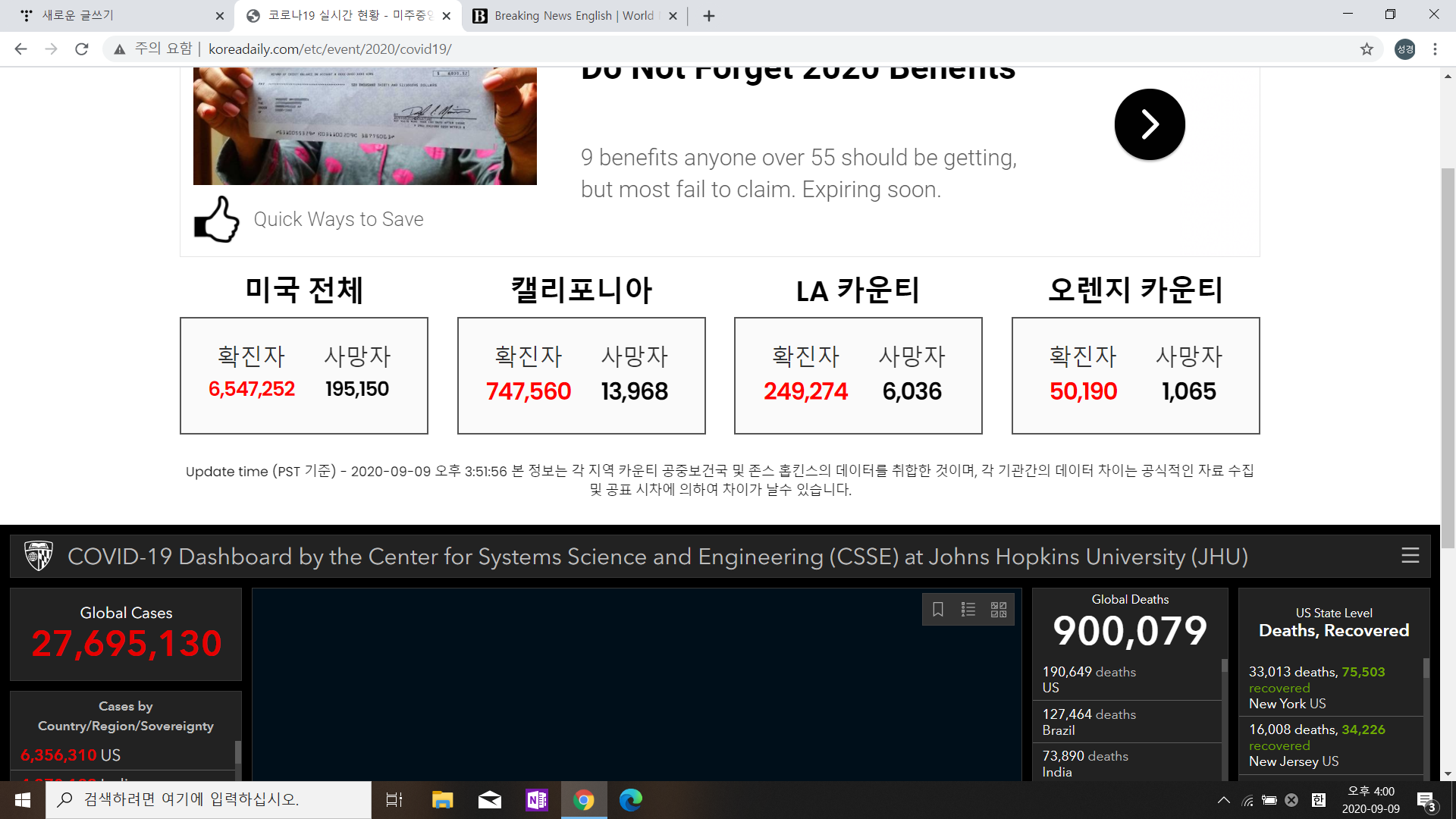Open JHU dashboard hamburger menu
This screenshot has width=1456, height=819.
pos(1410,556)
